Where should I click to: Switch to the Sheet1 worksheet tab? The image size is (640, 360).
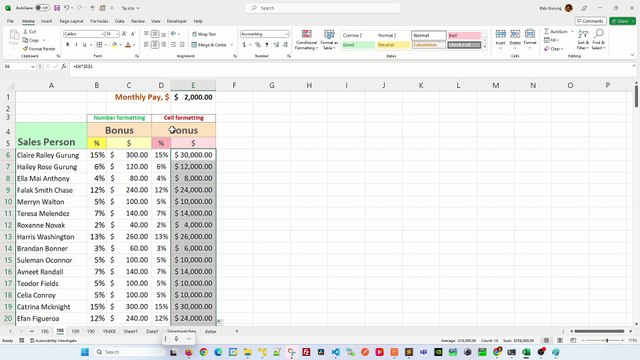(x=131, y=331)
